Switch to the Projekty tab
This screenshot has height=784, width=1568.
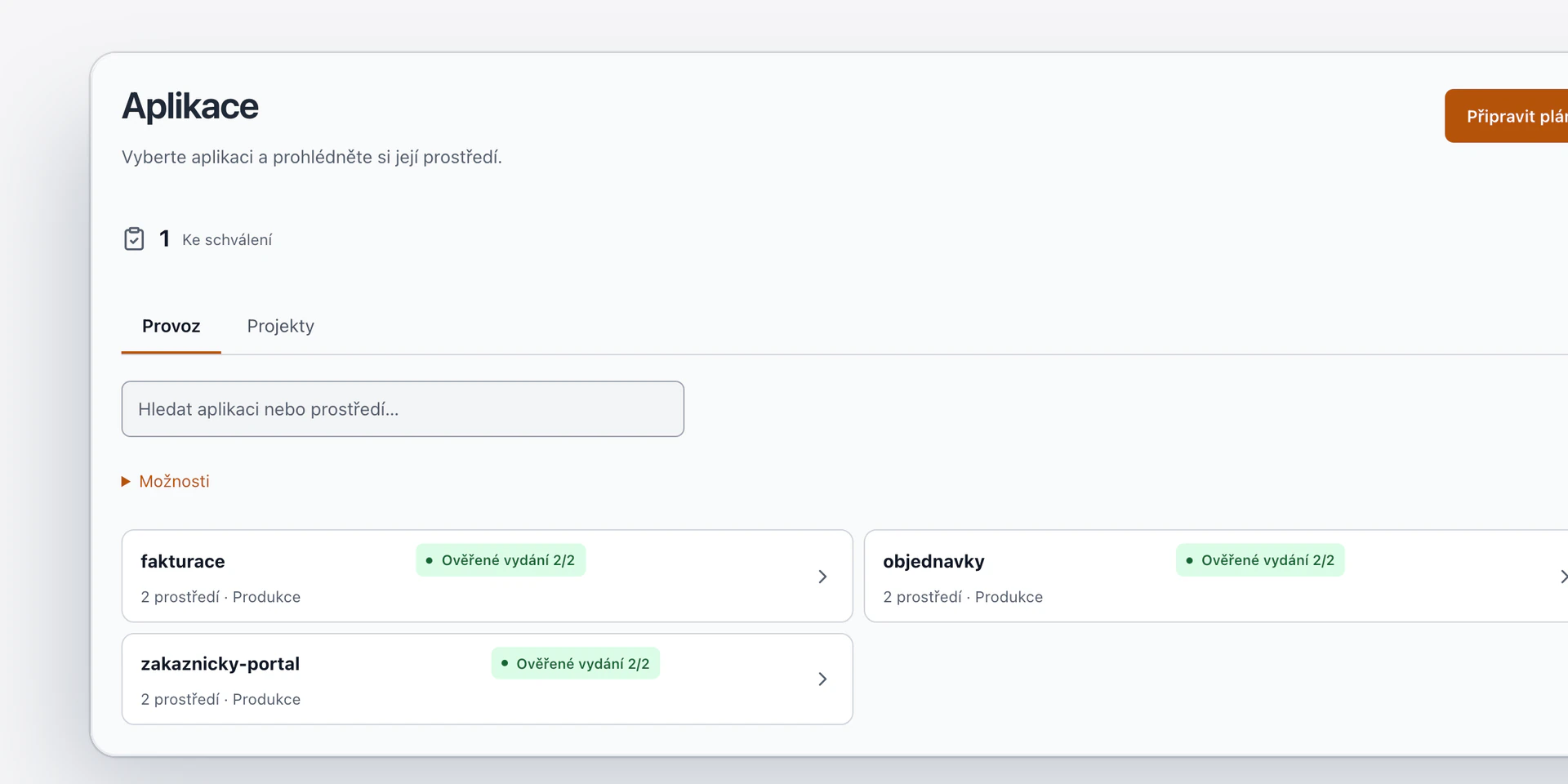pos(280,326)
